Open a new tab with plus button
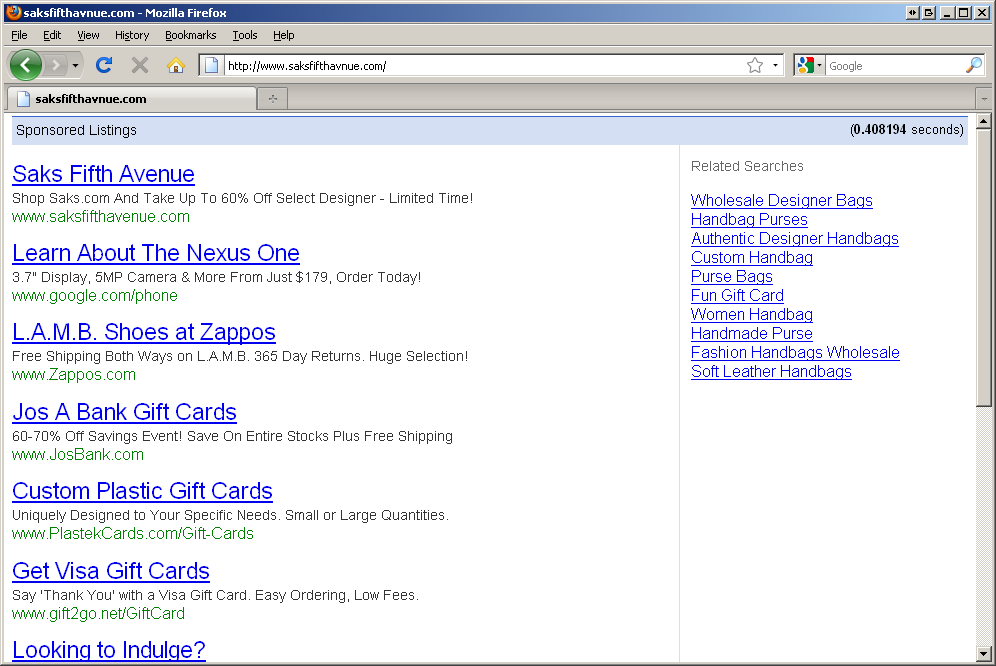996x666 pixels. coord(273,99)
